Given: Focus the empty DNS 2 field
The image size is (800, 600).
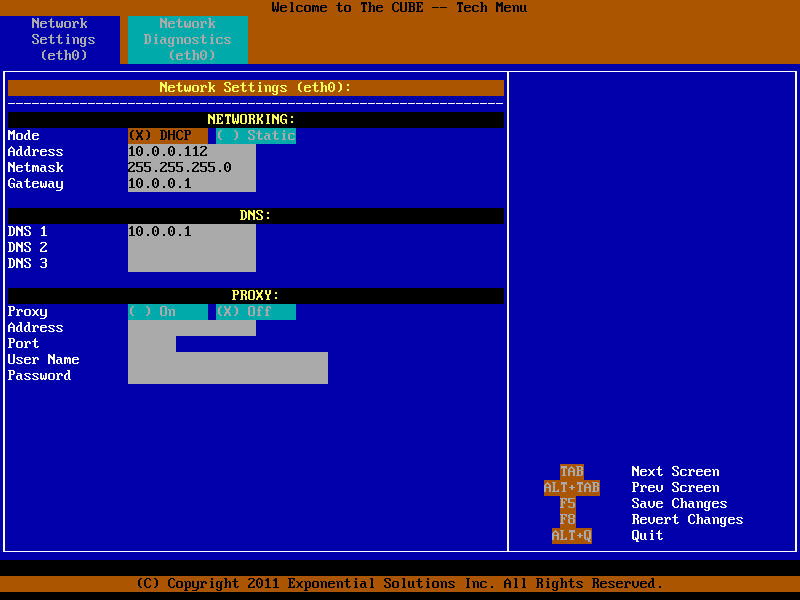Looking at the screenshot, I should tap(192, 247).
